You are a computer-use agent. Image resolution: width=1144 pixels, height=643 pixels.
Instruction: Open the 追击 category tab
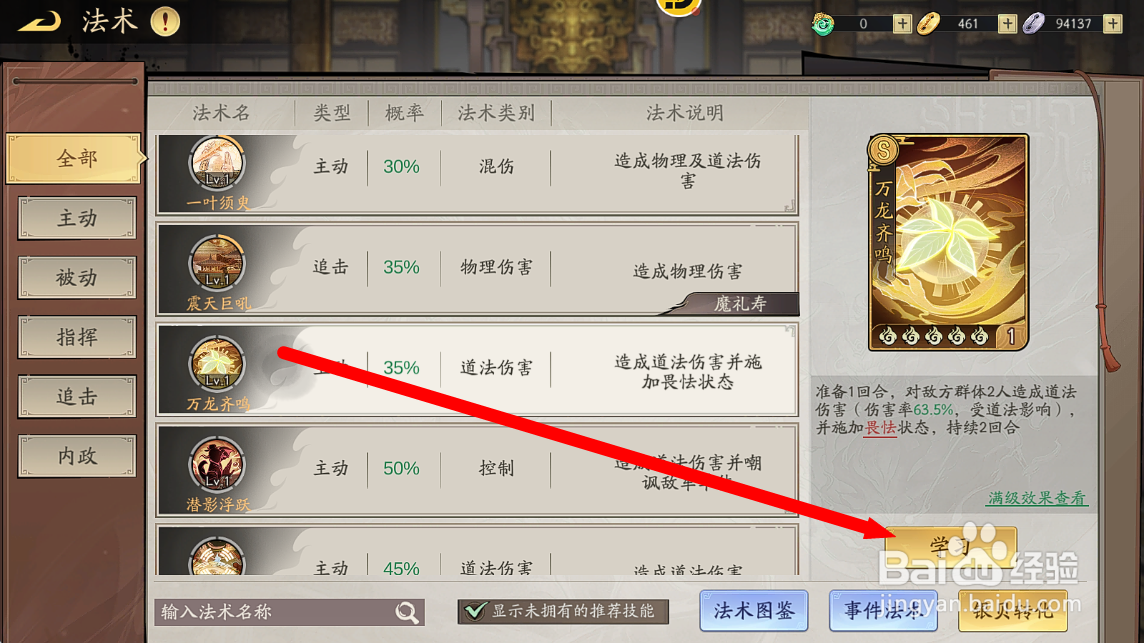[77, 396]
